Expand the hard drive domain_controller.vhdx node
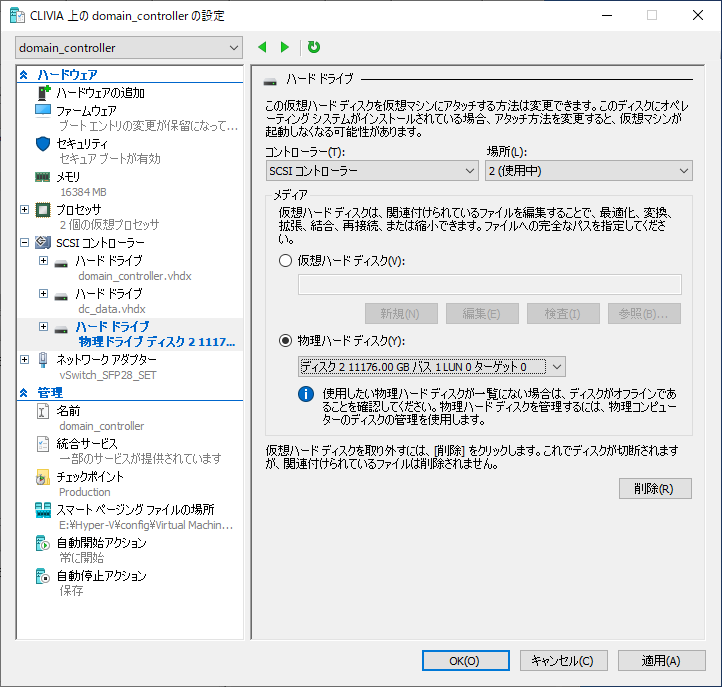Screen dimensions: 722x687 [x=43, y=261]
